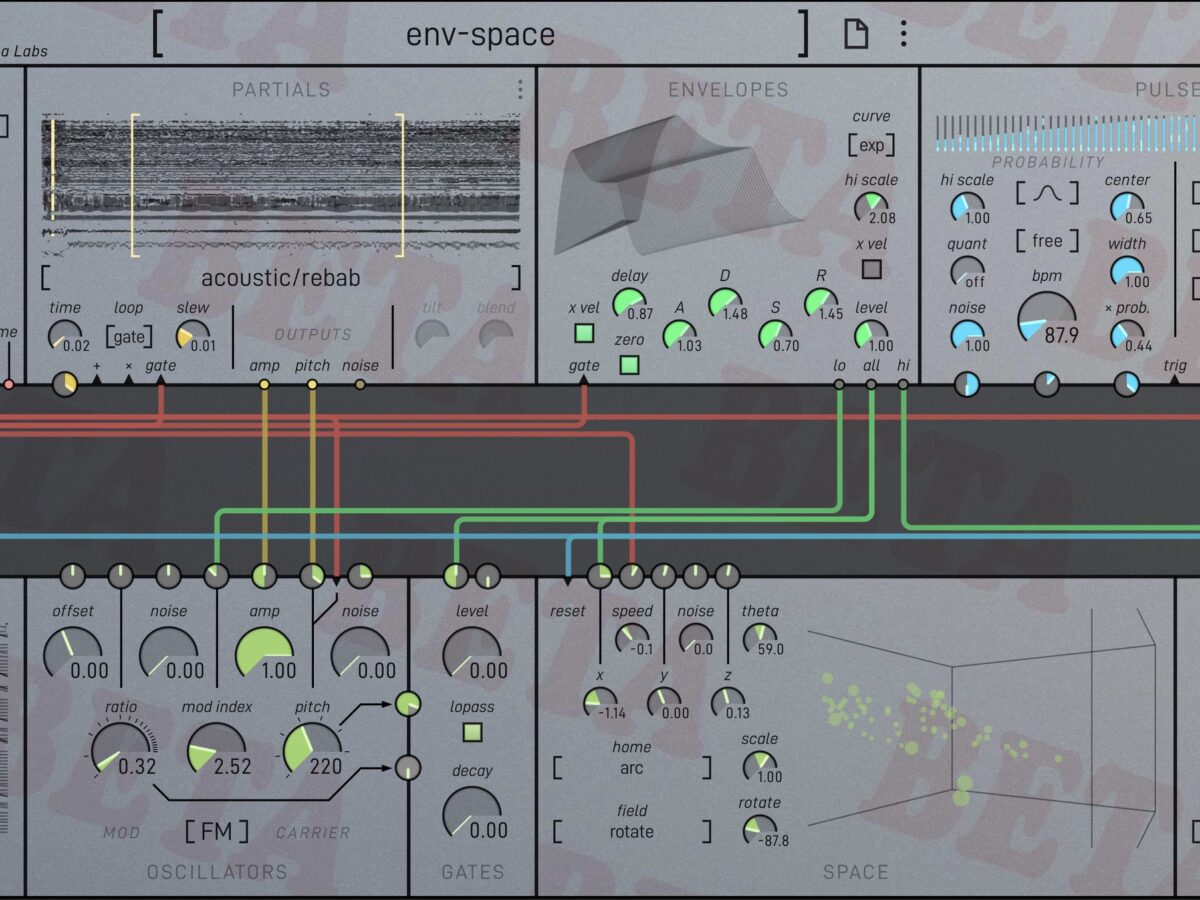The image size is (1200, 900).
Task: Click the Space reset input arrow
Action: pos(568,580)
